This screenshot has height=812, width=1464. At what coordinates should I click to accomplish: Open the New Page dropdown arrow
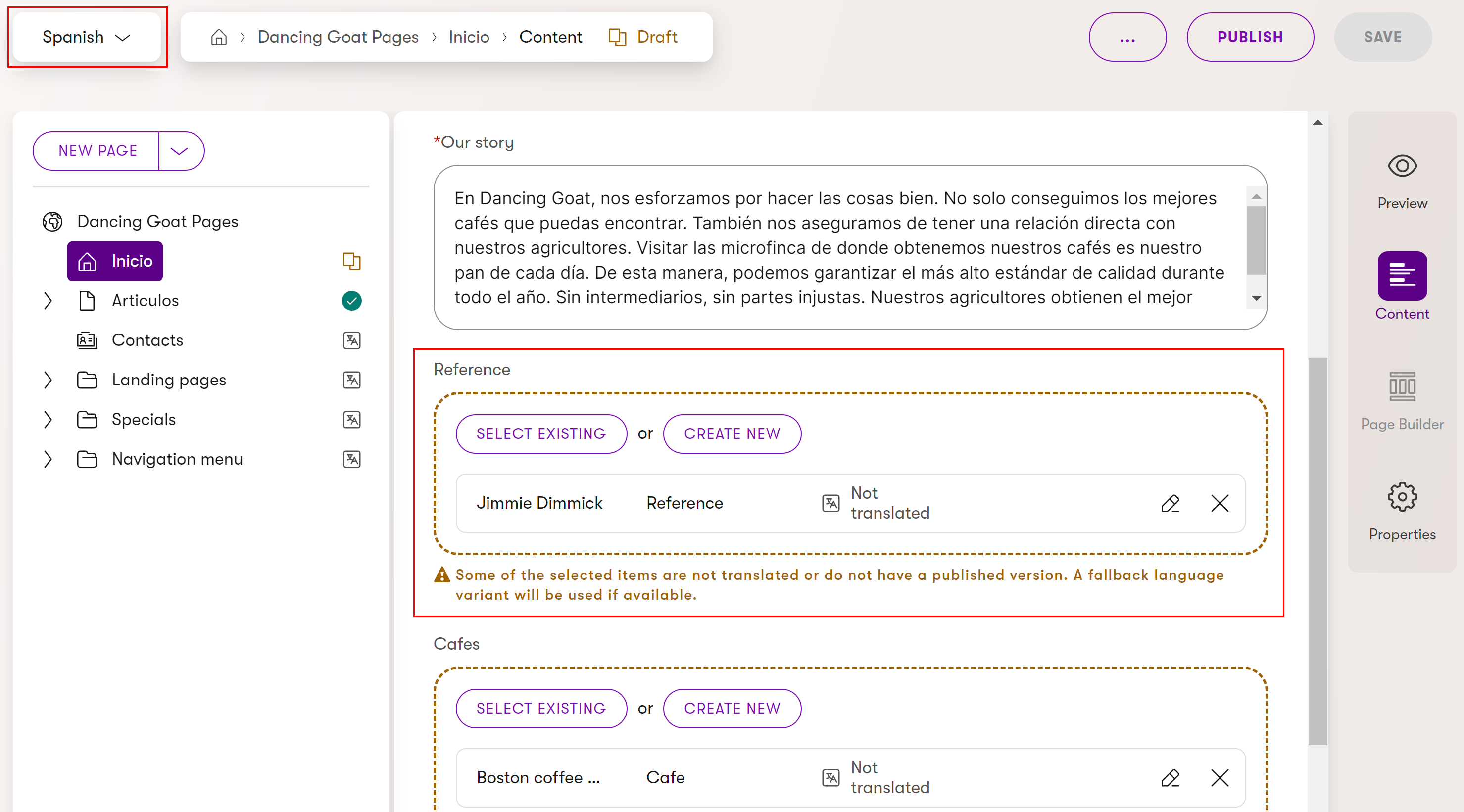pyautogui.click(x=180, y=150)
